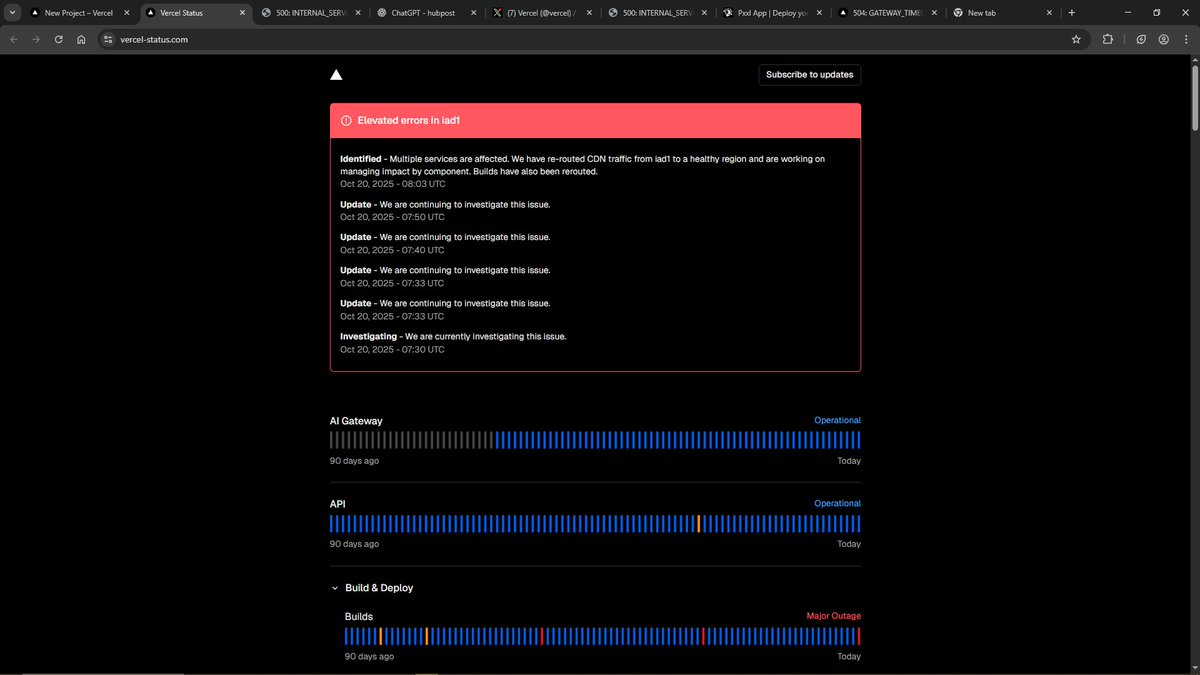
Task: Click the orange incident bar in API uptime
Action: [698, 524]
